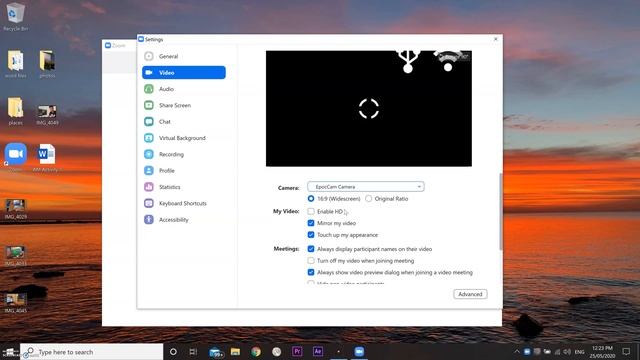Screen dimensions: 640x360
Task: Open Cortana circle in taskbar
Action: coord(173,351)
